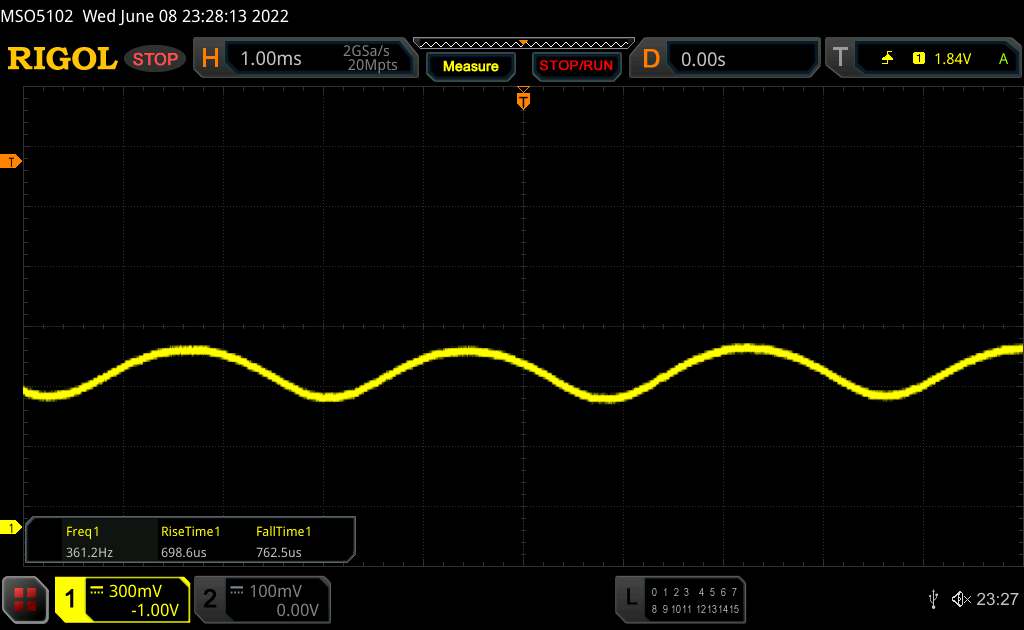1024x630 pixels.
Task: Open the 0.00s horizontal delay setting
Action: [x=703, y=59]
